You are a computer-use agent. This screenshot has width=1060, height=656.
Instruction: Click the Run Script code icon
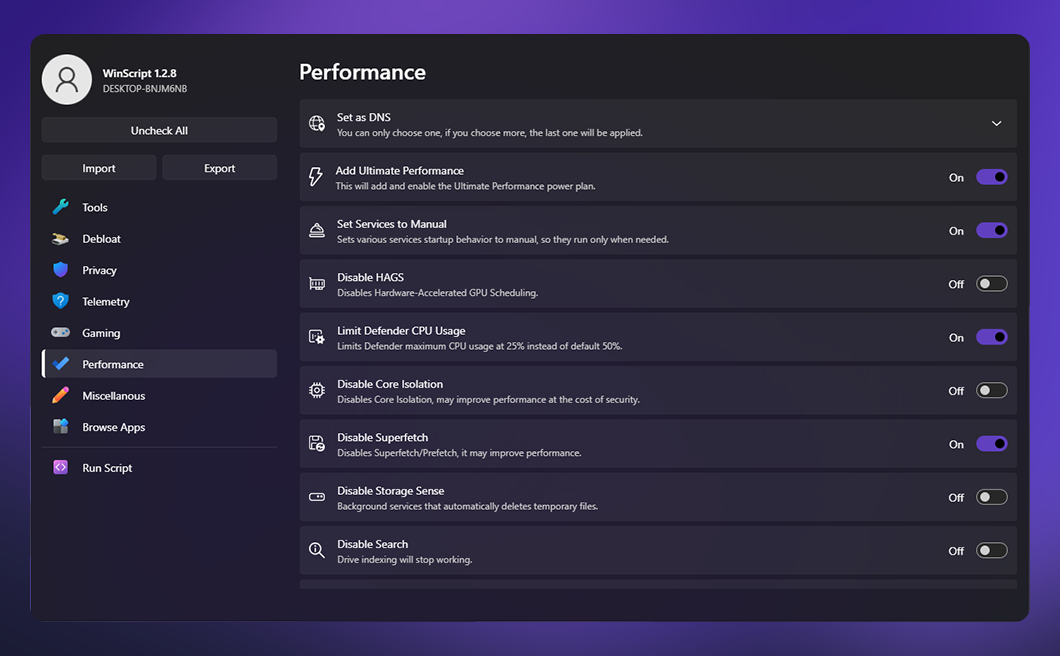point(61,467)
